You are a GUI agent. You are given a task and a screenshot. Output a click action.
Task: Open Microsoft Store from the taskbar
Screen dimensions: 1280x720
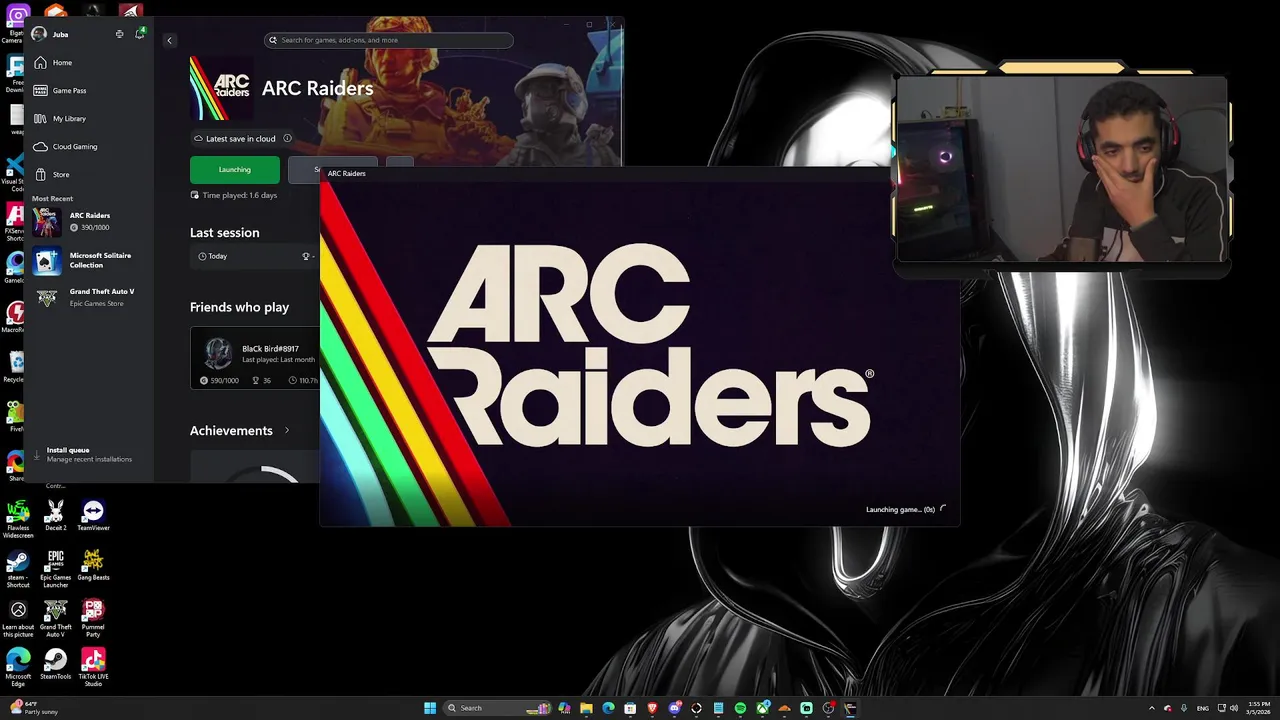630,708
